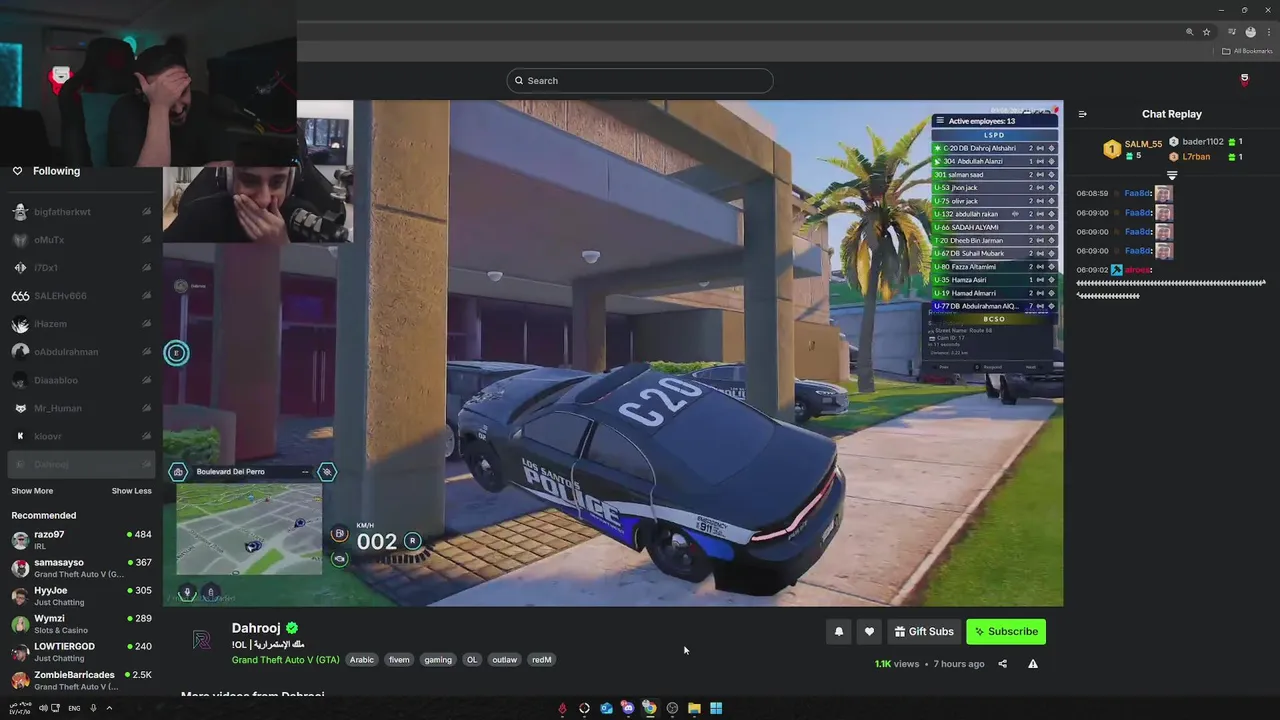Click the video player showing the police car
The image size is (1280, 720).
click(x=613, y=353)
